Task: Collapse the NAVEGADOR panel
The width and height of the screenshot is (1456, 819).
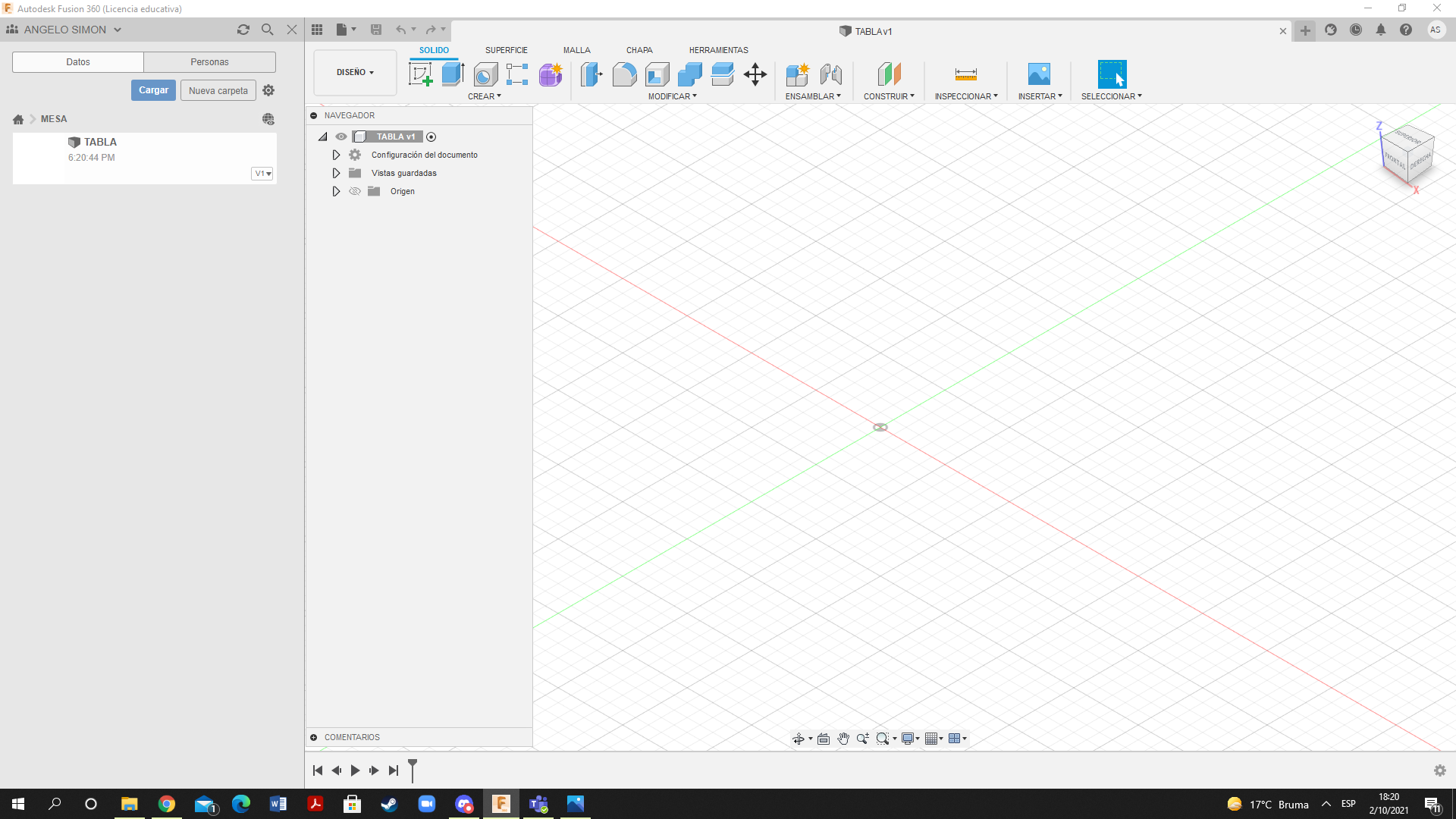Action: (x=313, y=115)
